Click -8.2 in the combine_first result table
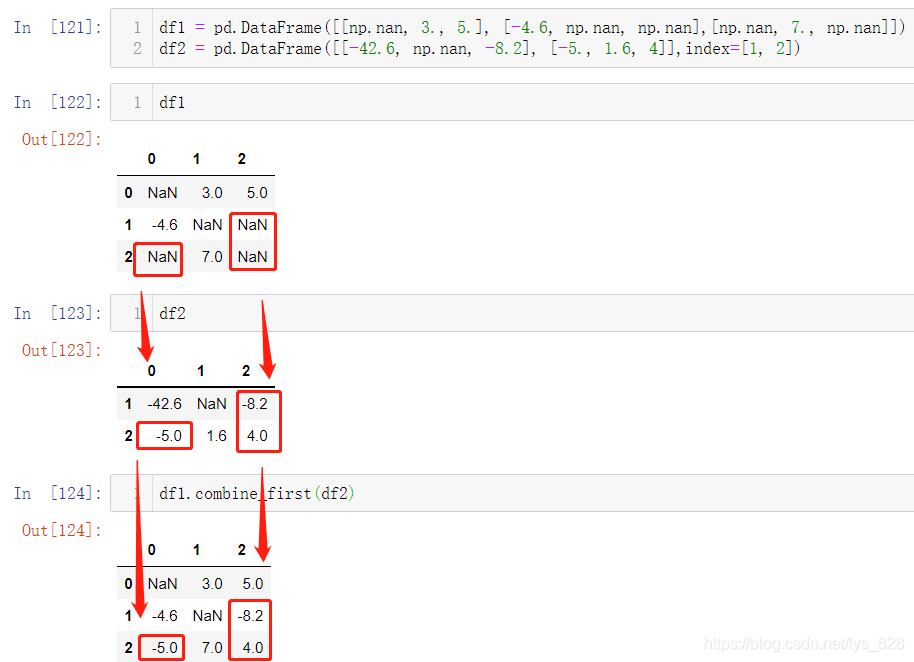Image resolution: width=914 pixels, height=662 pixels. pos(251,616)
